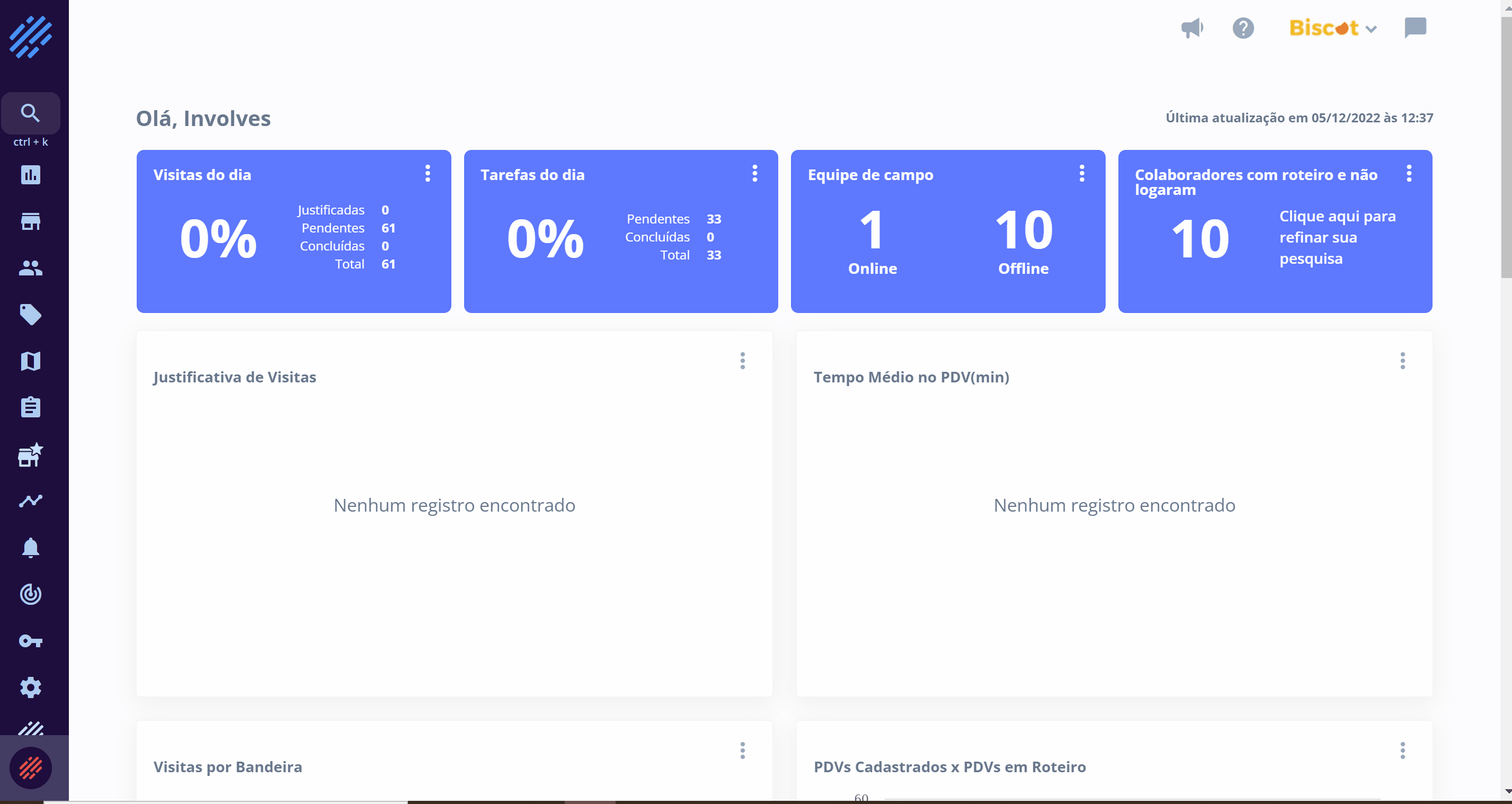Open the map icon in the sidebar
Image resolution: width=1512 pixels, height=804 pixels.
click(x=31, y=361)
